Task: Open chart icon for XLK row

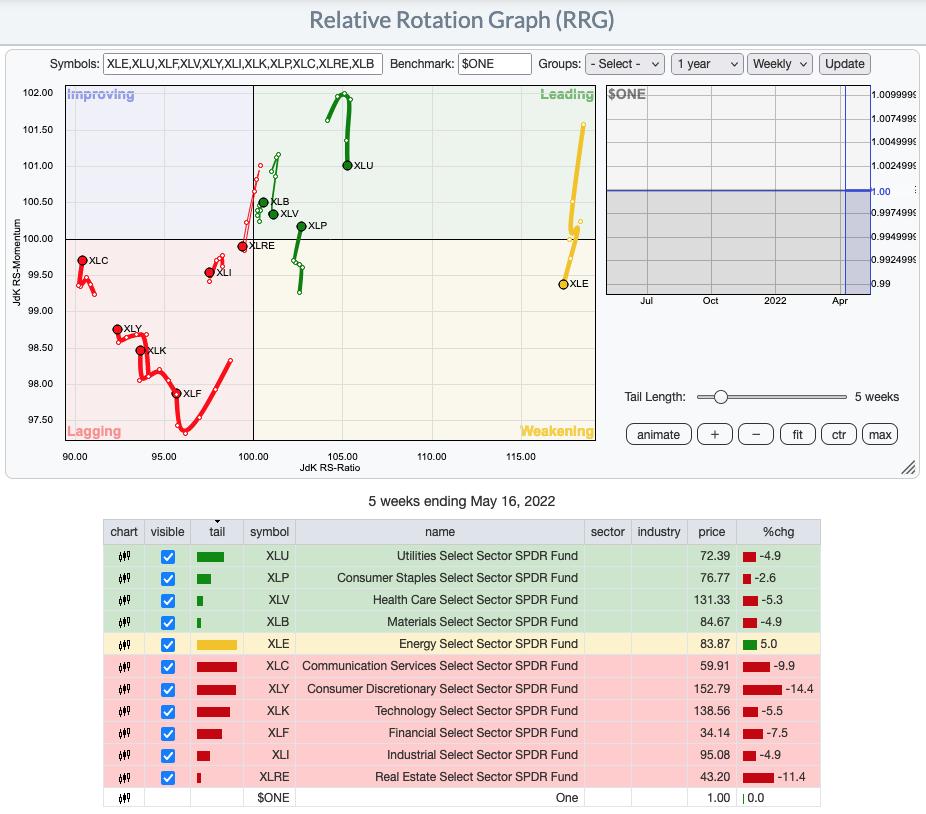Action: coord(124,711)
